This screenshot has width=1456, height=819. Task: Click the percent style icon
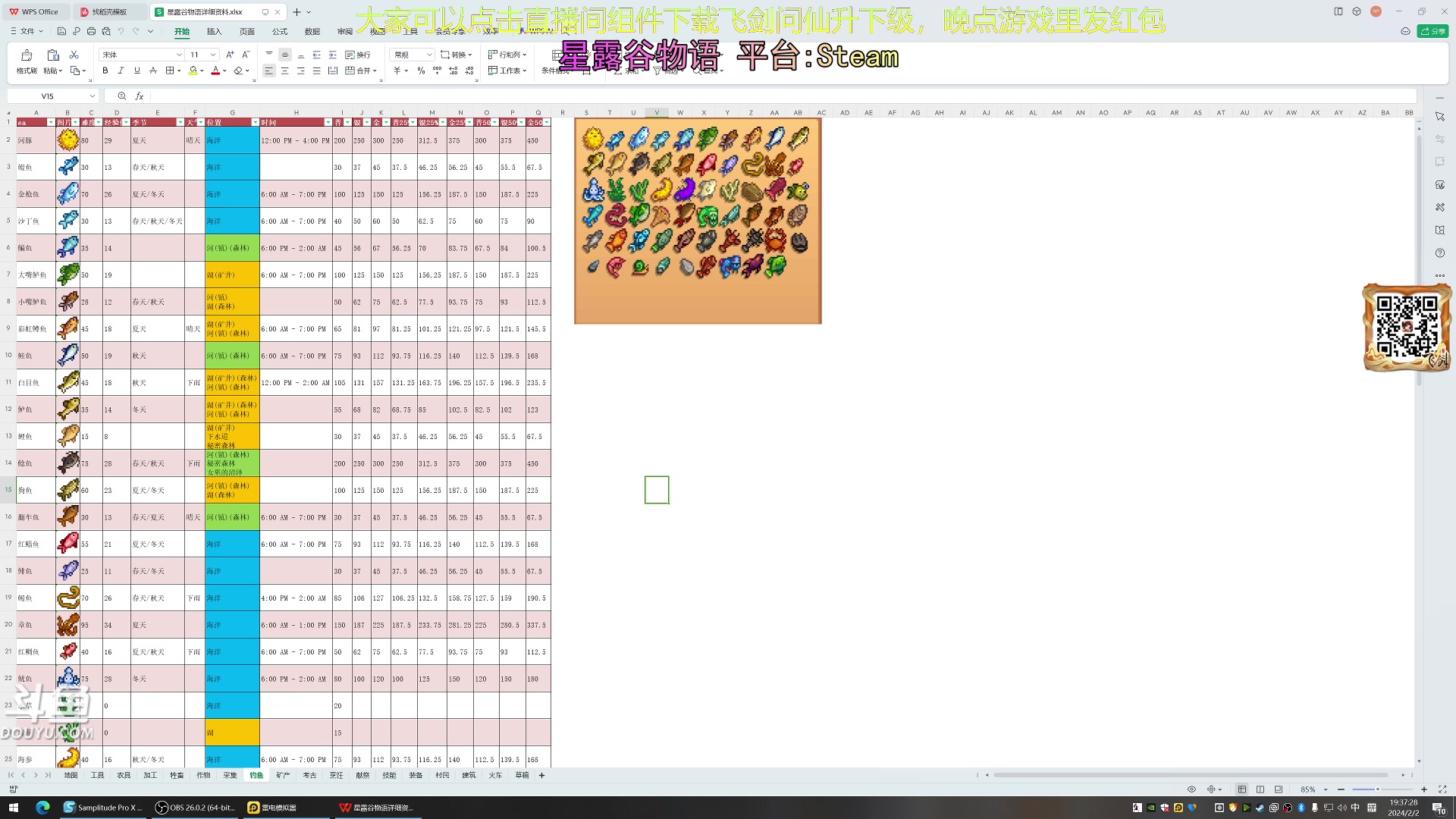point(421,70)
